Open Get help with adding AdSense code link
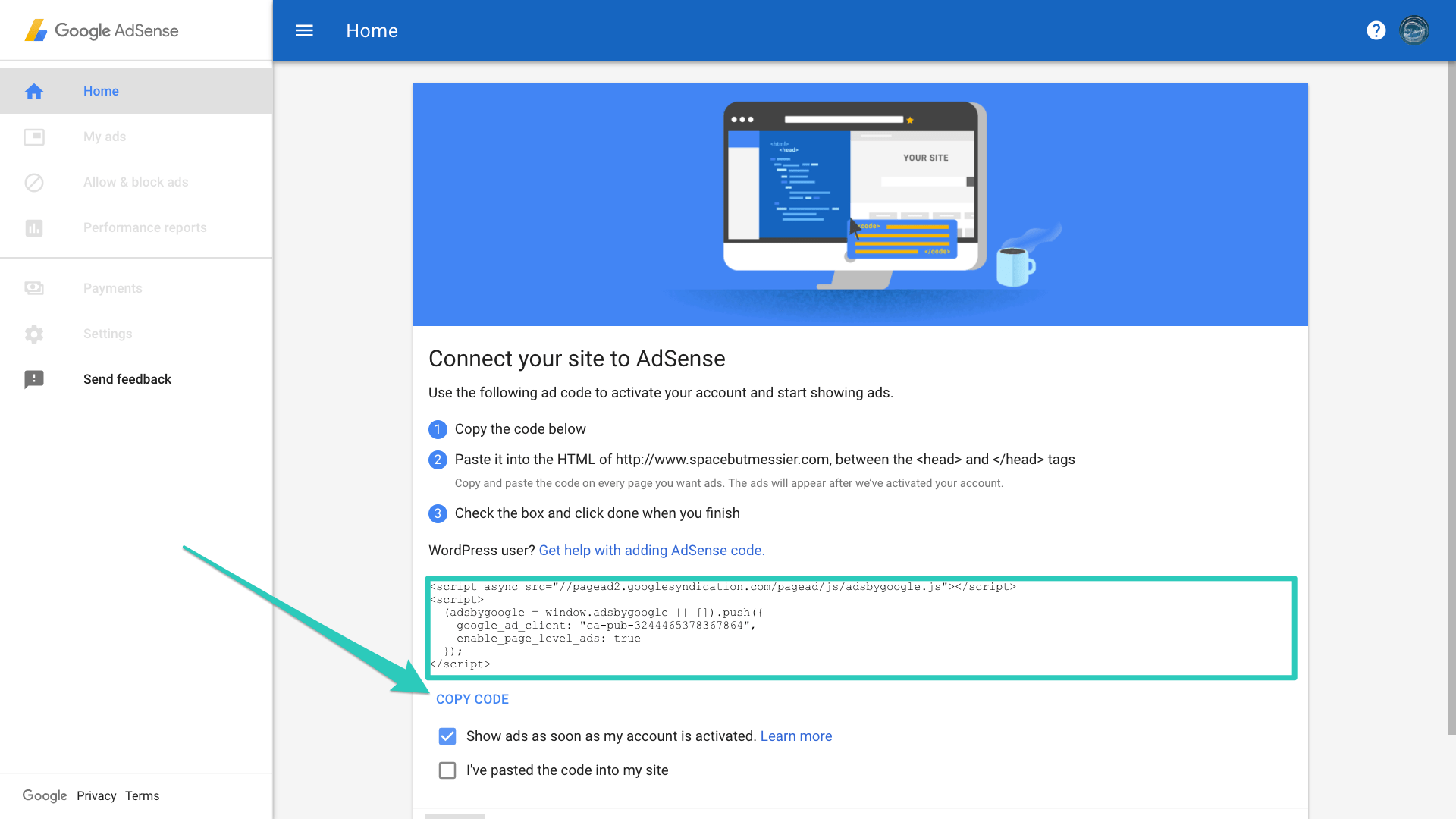The height and width of the screenshot is (819, 1456). tap(651, 551)
